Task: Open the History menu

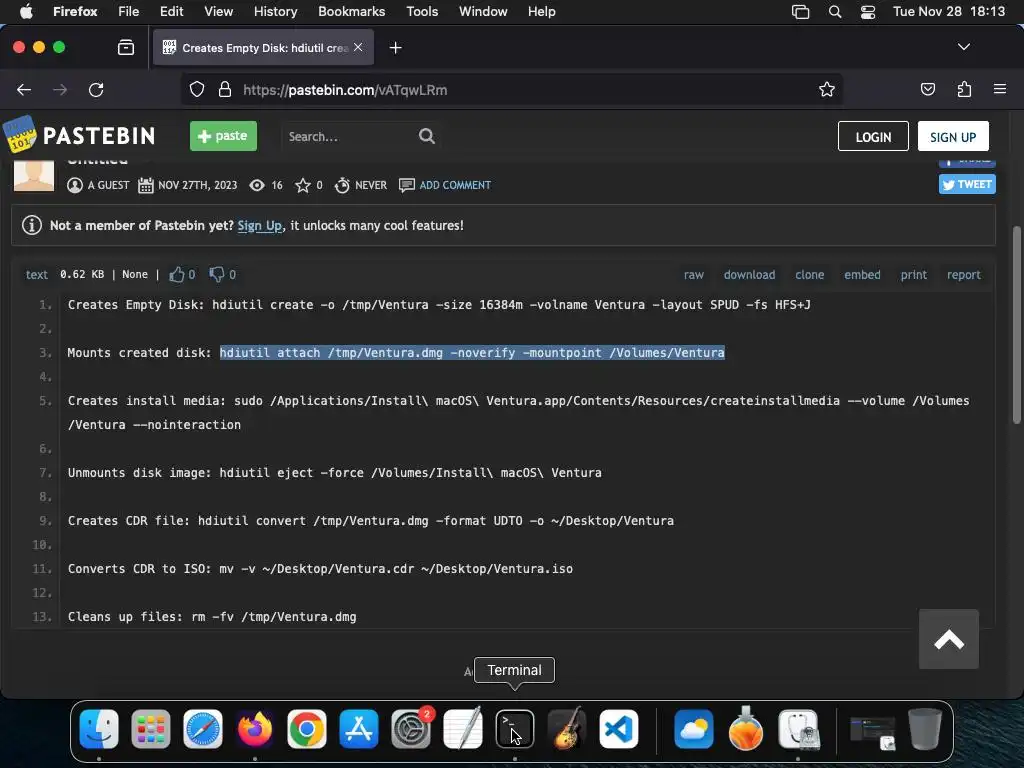Action: (275, 12)
